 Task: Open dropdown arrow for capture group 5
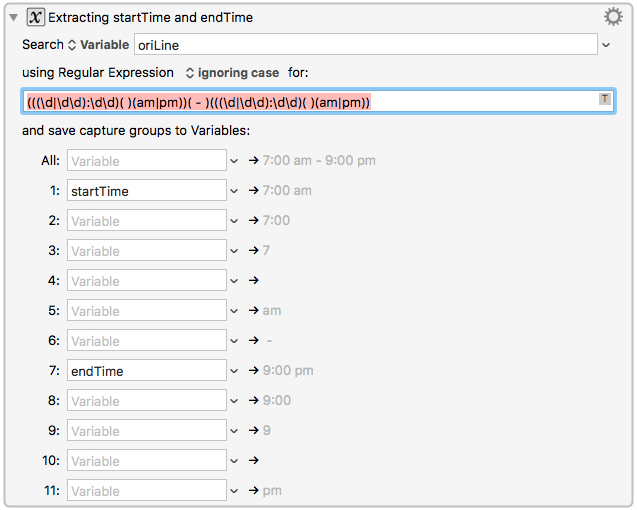(x=235, y=311)
